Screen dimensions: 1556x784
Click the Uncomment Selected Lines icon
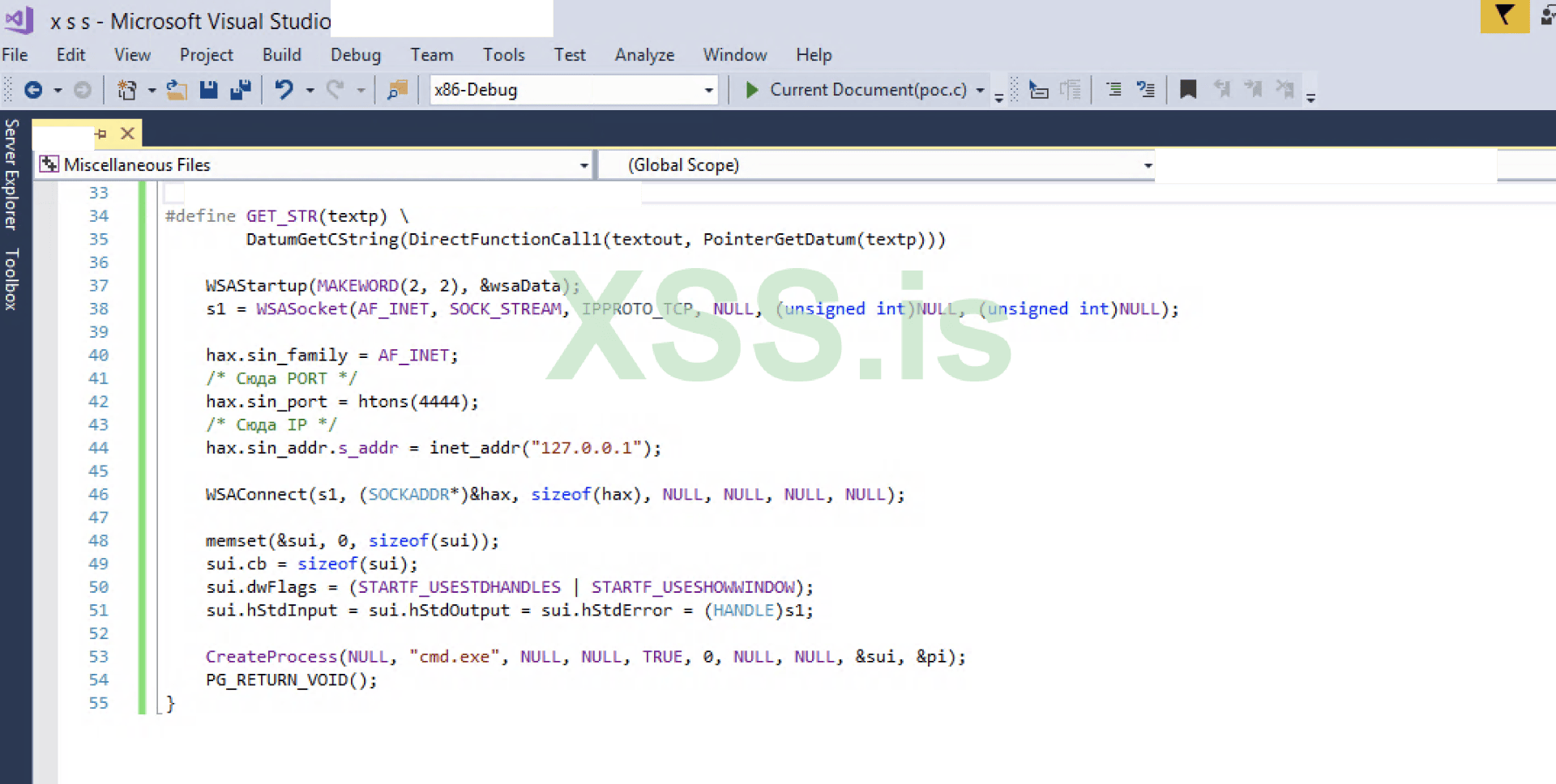click(1146, 90)
